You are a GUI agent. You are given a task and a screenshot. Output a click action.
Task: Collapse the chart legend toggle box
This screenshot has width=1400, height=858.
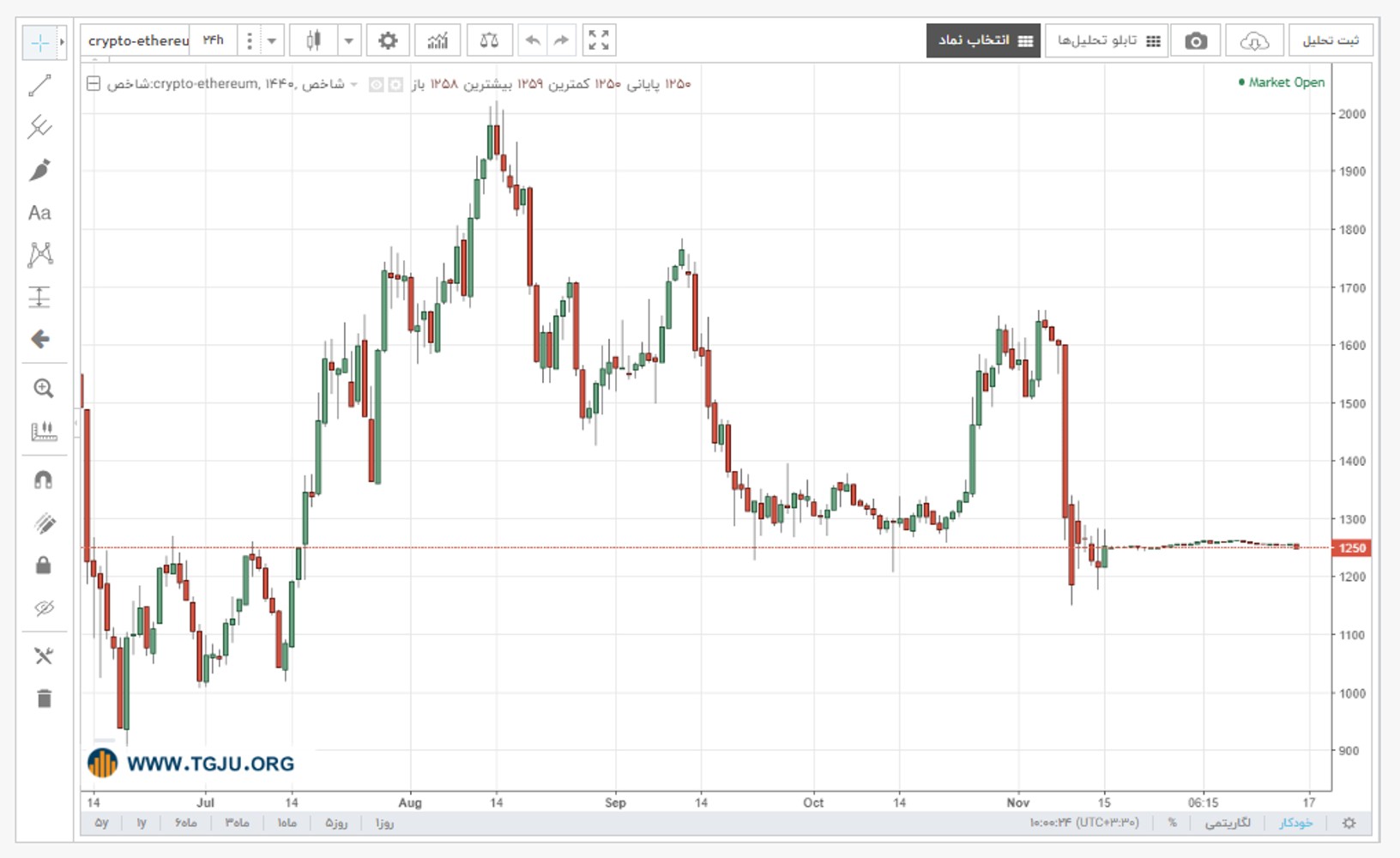click(94, 84)
